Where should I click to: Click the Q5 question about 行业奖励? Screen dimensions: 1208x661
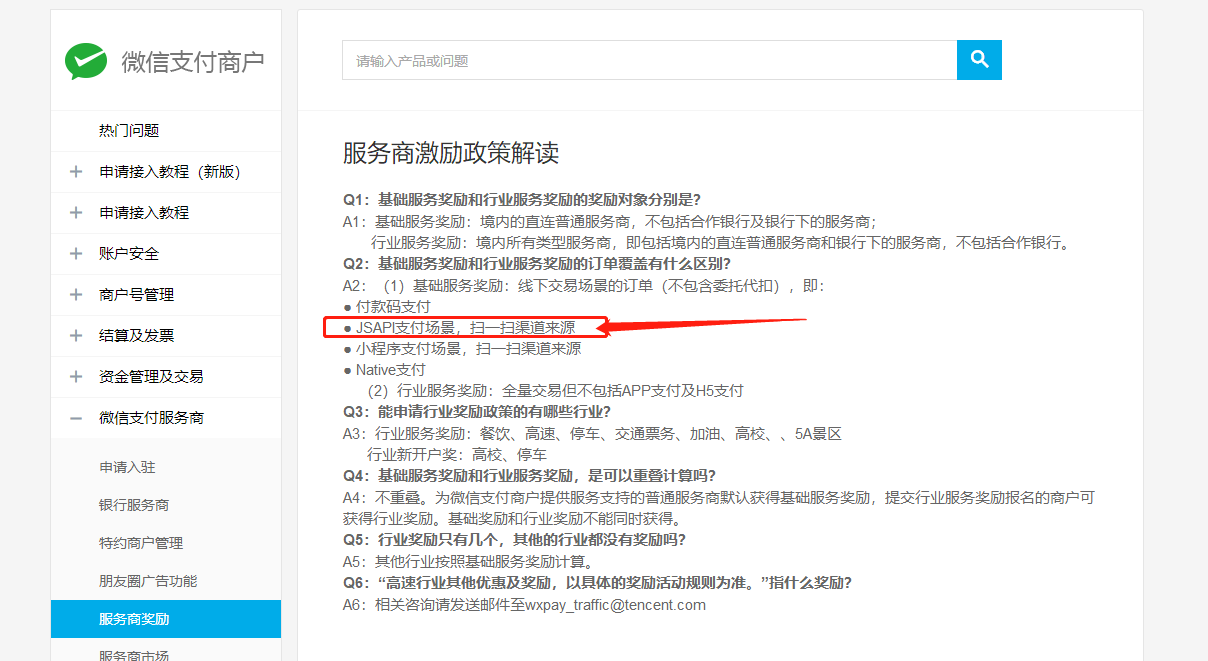[x=515, y=540]
